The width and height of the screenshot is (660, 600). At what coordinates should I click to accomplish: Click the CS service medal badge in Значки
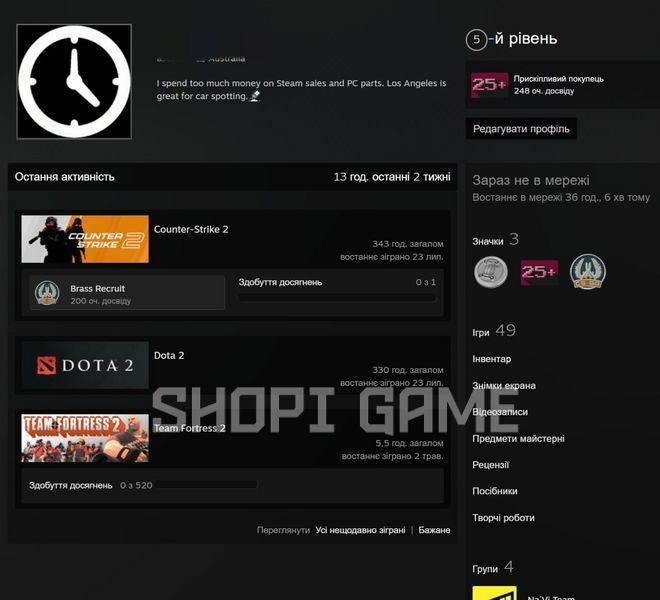click(588, 272)
